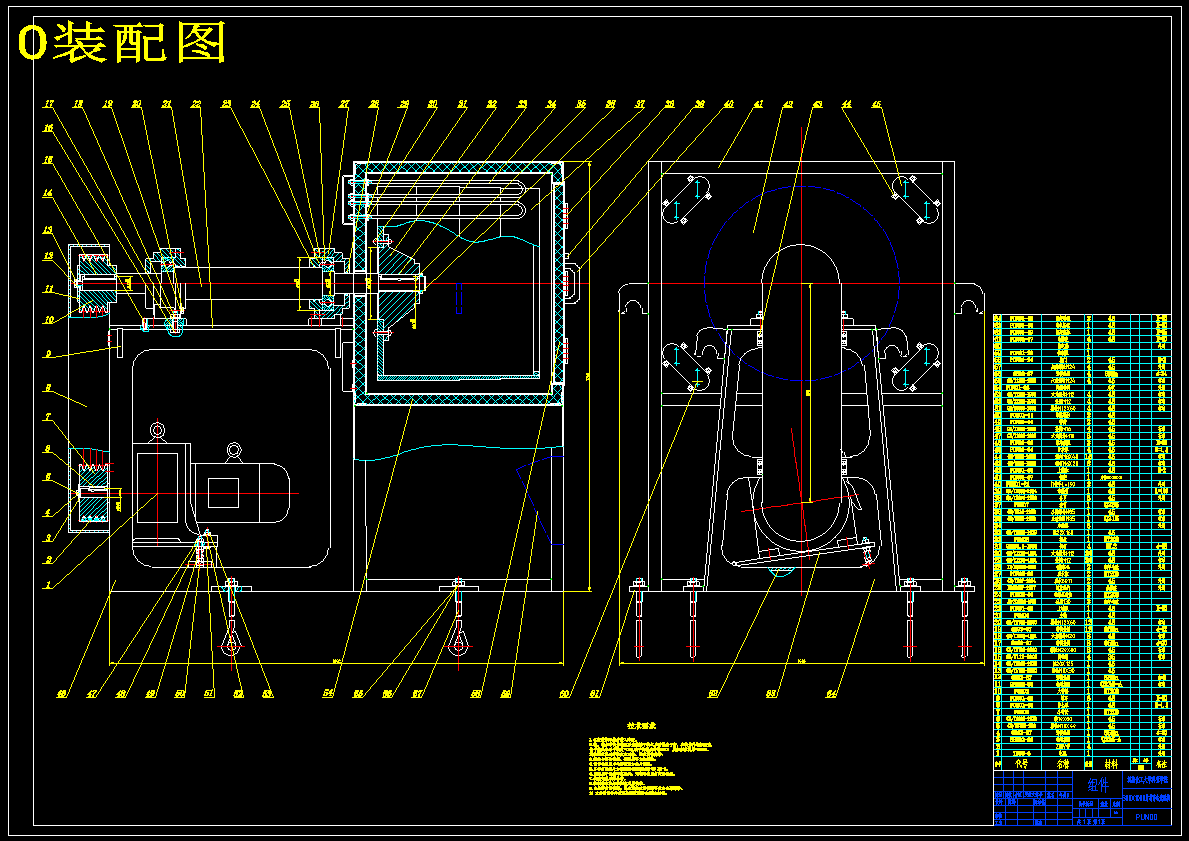Click part balloon number 47
The height and width of the screenshot is (841, 1189).
[x=92, y=693]
